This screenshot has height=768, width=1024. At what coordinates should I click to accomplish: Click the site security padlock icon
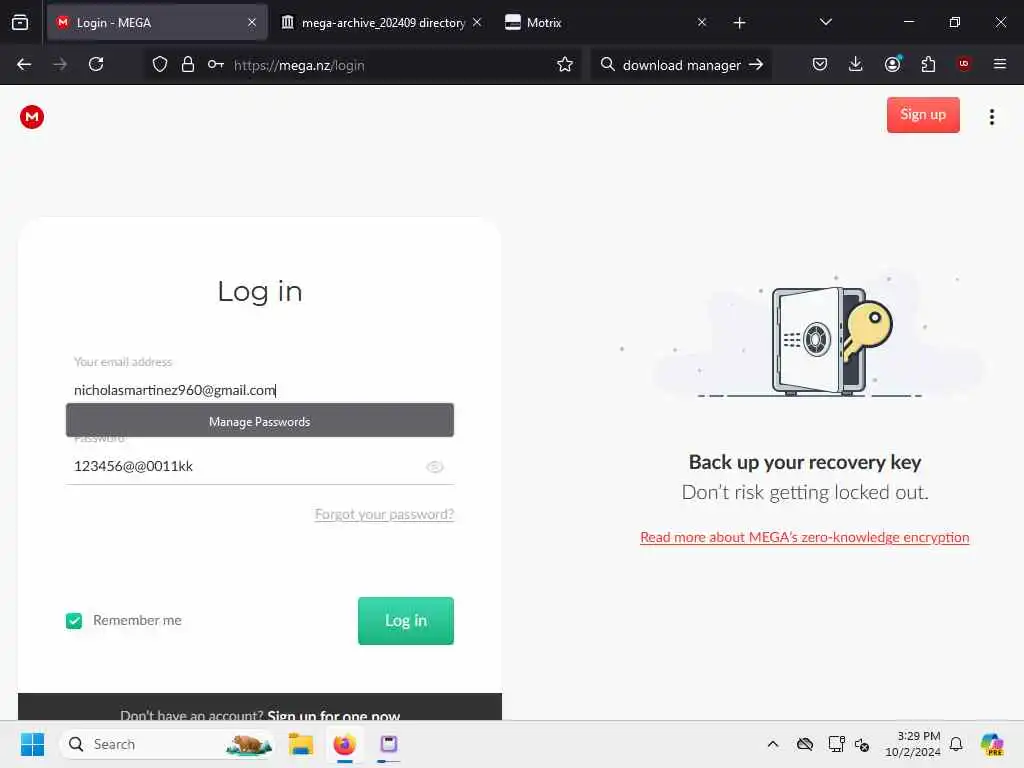[187, 64]
